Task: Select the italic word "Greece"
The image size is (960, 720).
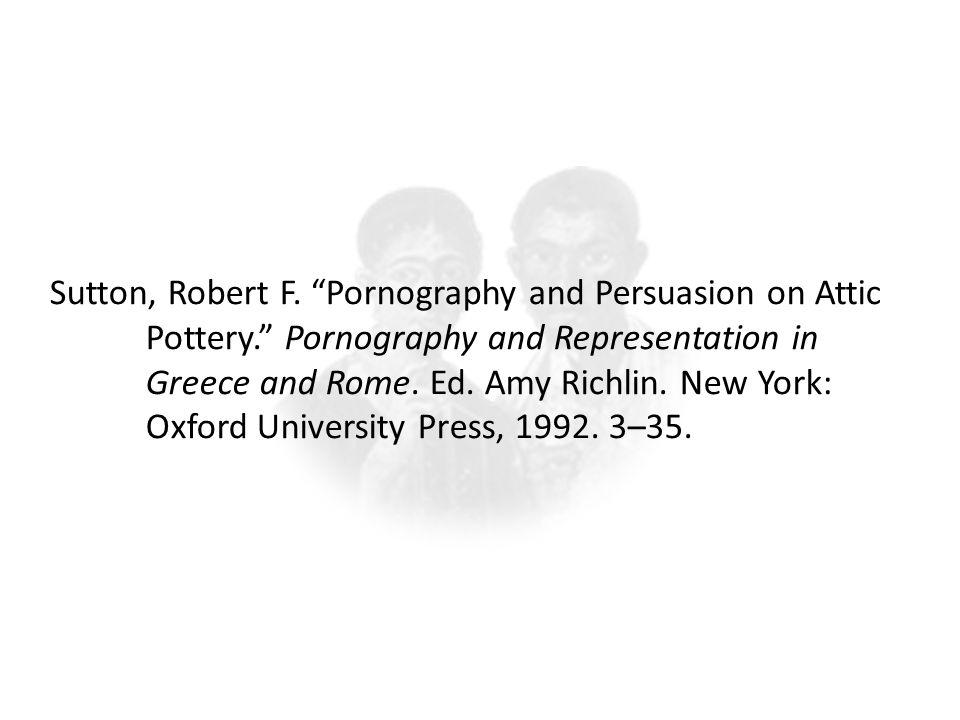Action: point(198,384)
